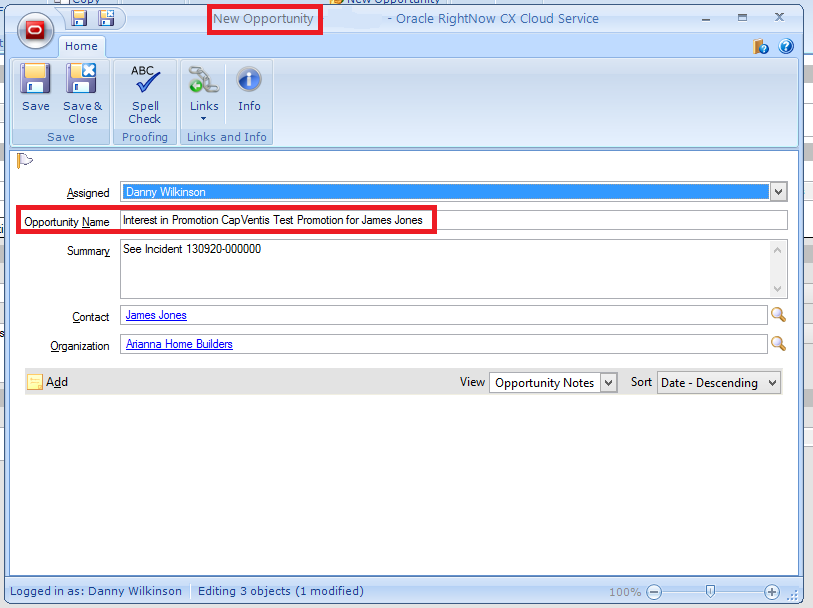The height and width of the screenshot is (608, 813).
Task: Click the search magnifier beside Contact field
Action: click(778, 315)
